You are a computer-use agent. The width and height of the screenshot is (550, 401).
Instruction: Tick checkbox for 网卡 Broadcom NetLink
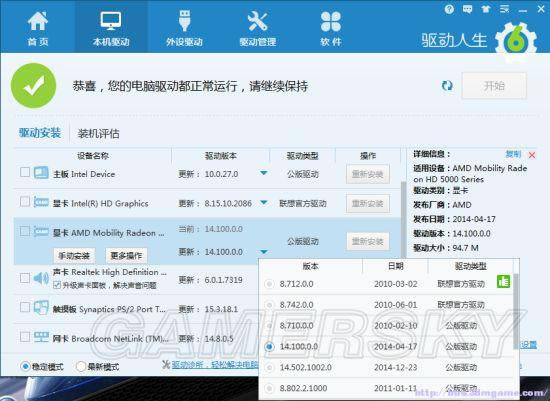25,336
